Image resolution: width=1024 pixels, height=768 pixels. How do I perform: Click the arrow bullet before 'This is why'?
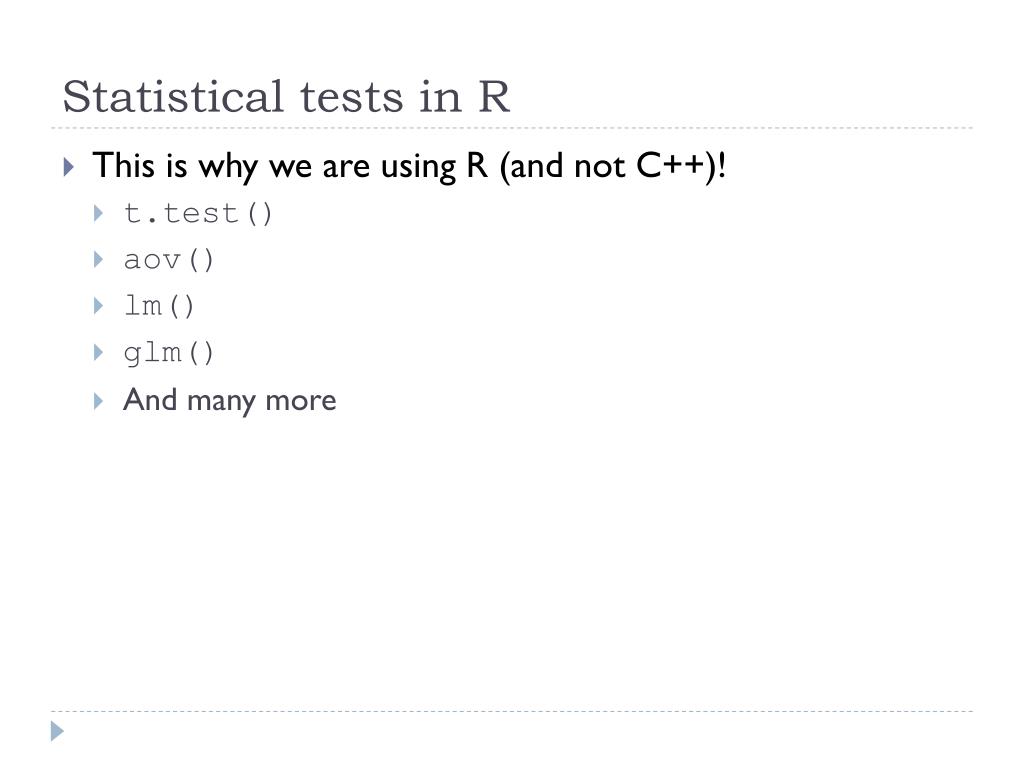point(69,167)
